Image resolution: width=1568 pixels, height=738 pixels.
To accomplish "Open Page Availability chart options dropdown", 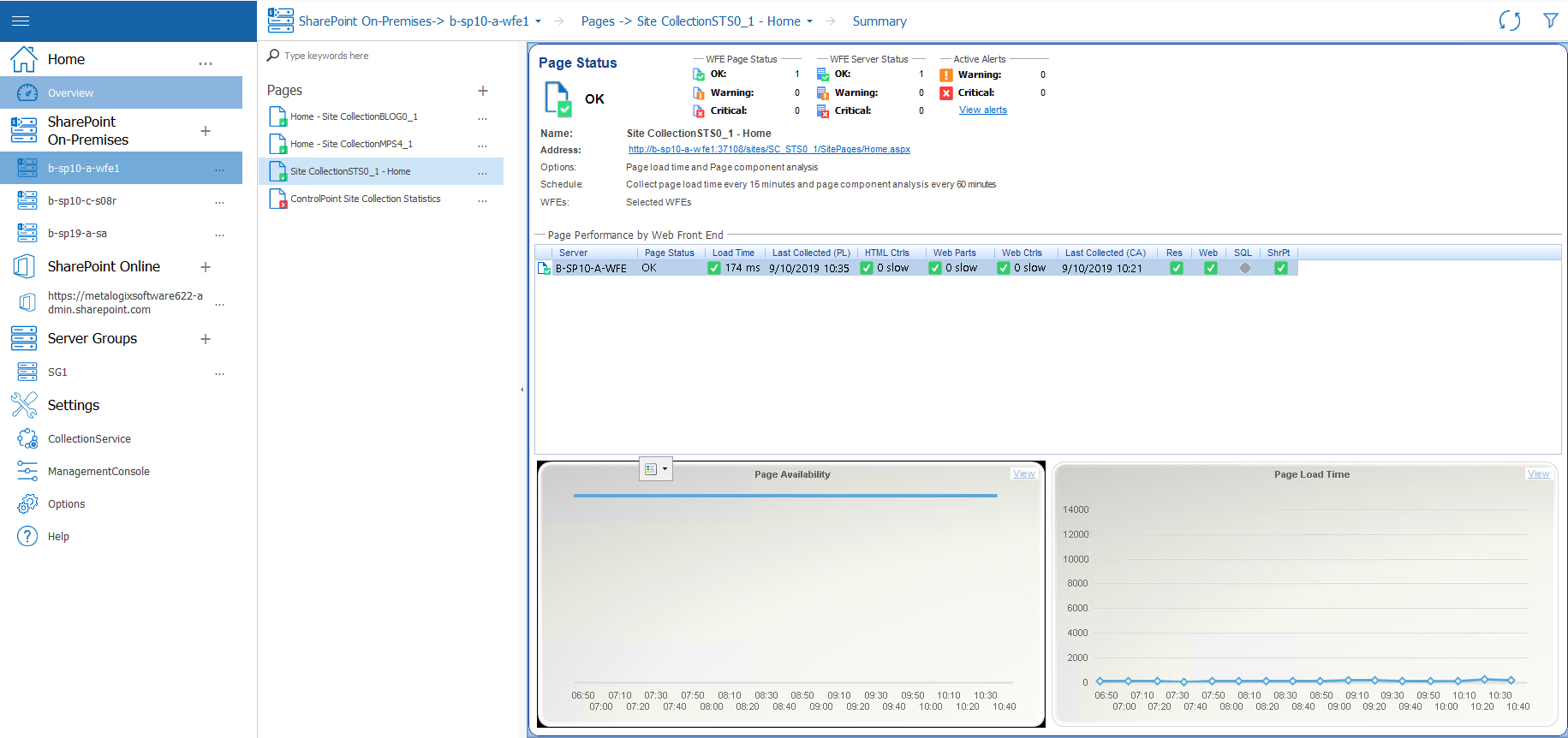I will coord(656,469).
